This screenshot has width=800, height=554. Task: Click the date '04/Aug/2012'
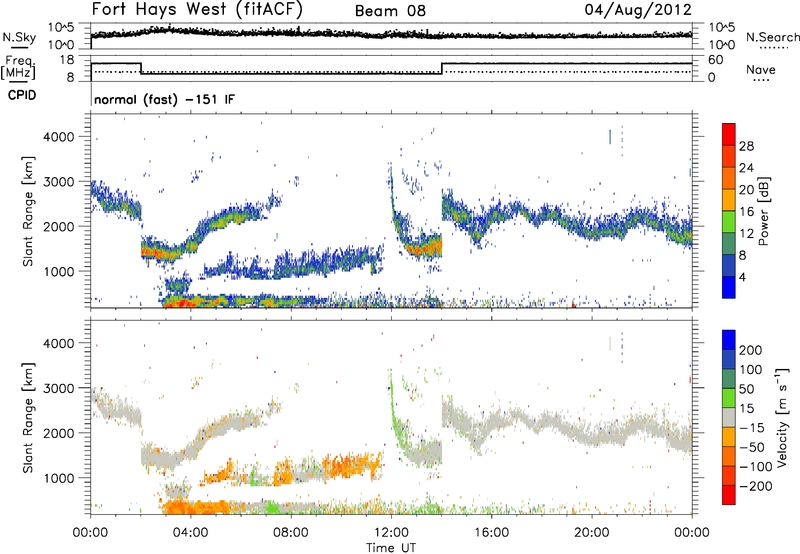click(638, 10)
